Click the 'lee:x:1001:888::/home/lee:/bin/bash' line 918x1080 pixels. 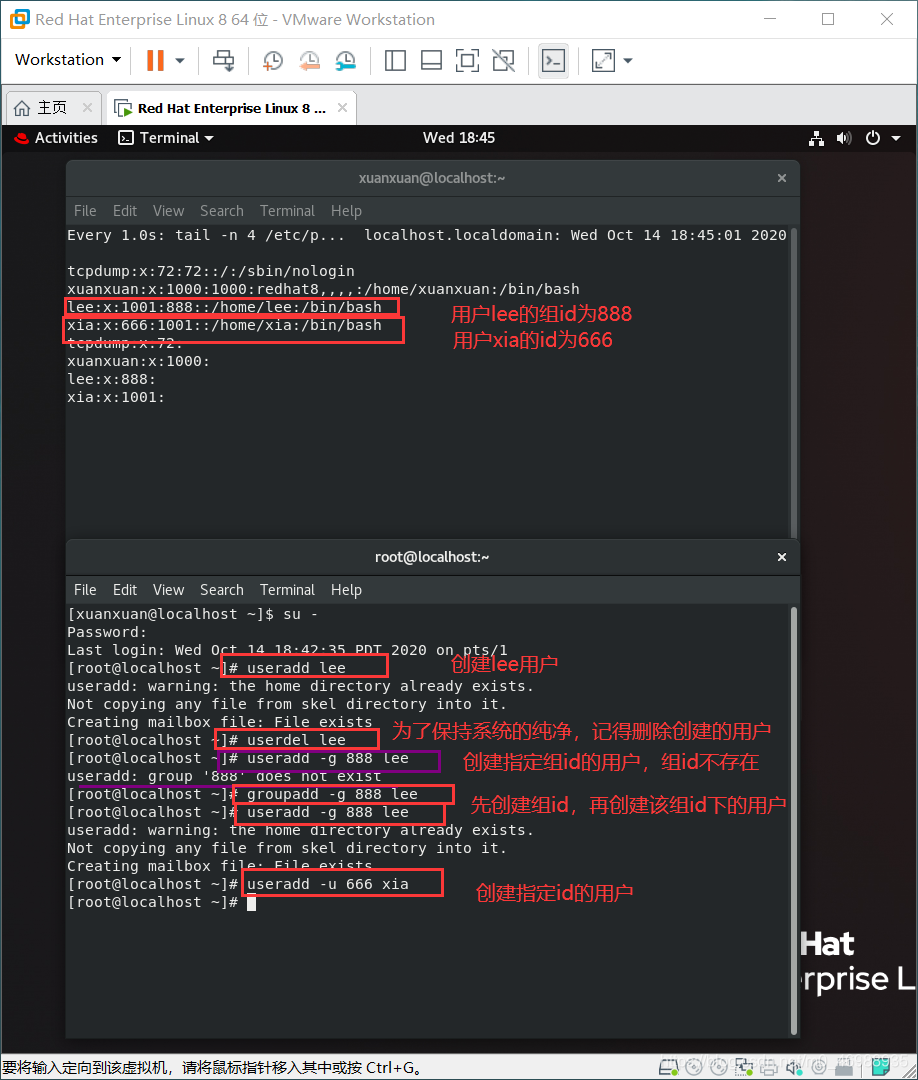point(225,307)
